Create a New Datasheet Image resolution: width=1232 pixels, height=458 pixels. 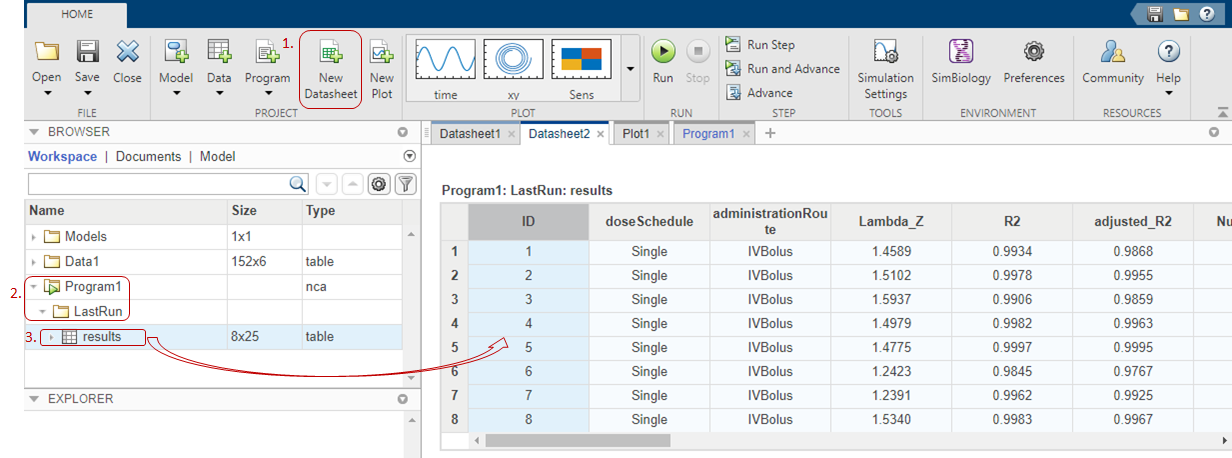[x=331, y=67]
